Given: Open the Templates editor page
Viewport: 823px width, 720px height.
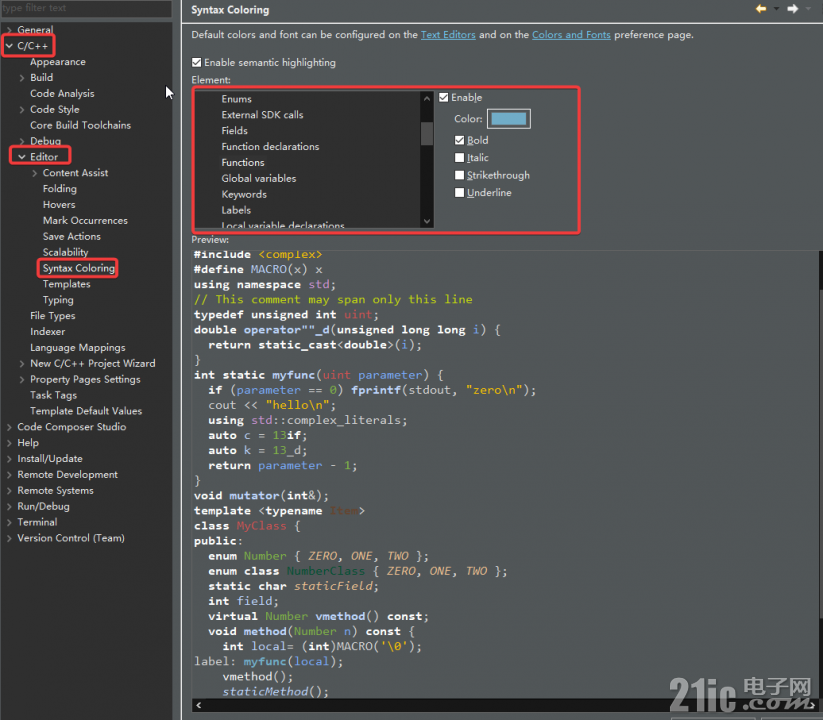Looking at the screenshot, I should (x=66, y=284).
